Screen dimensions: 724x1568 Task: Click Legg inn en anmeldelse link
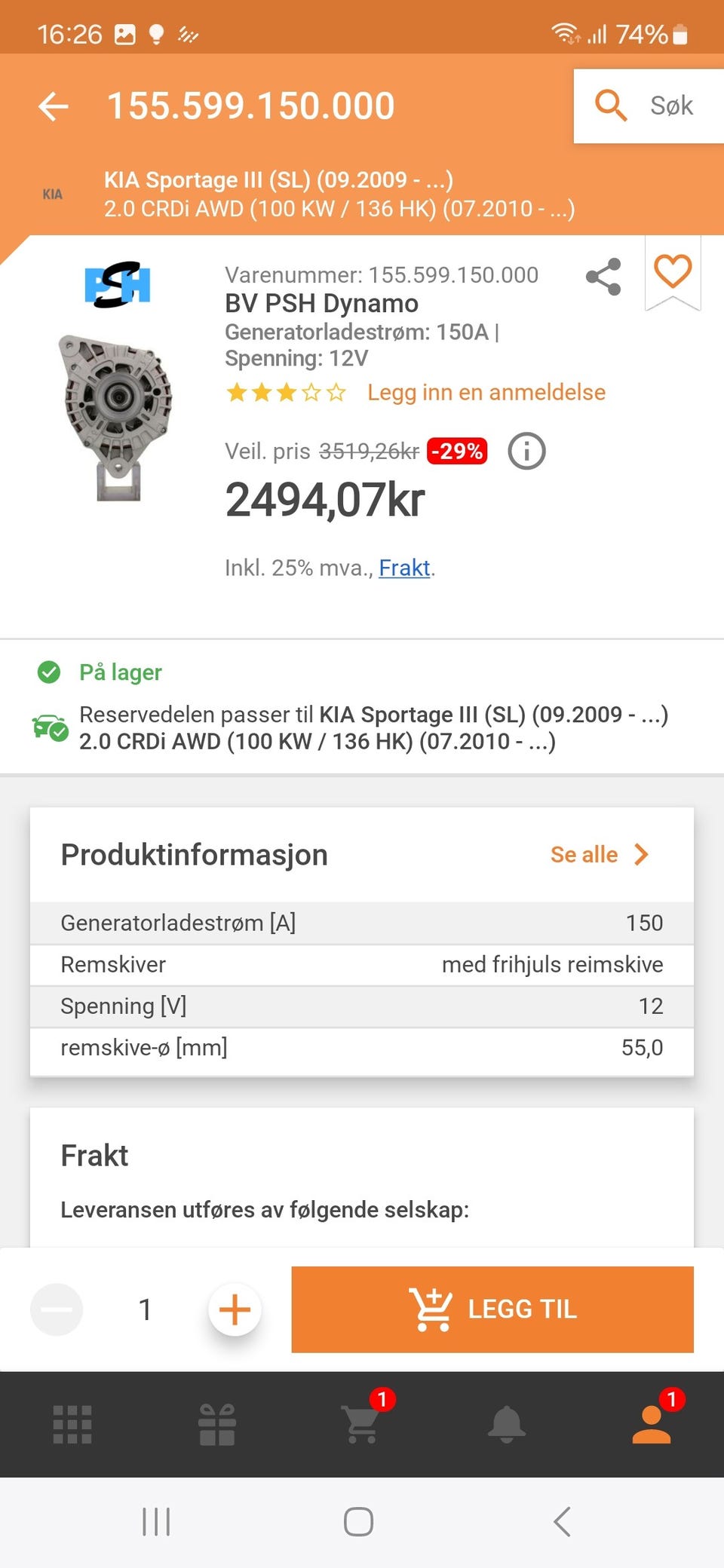point(486,392)
